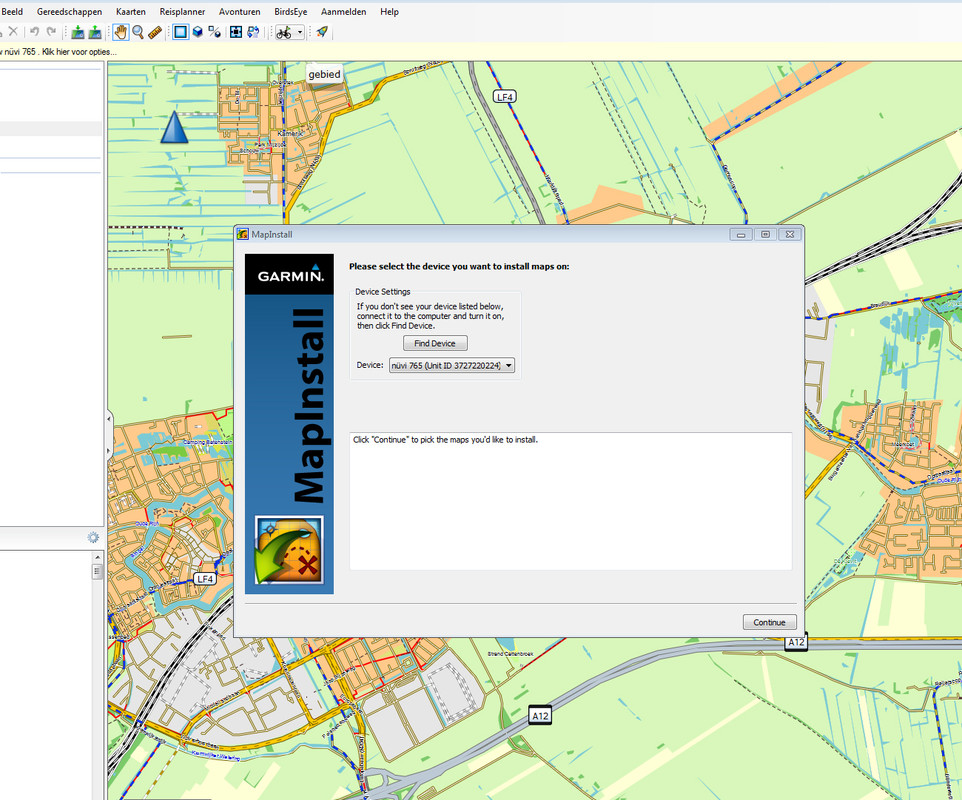Click the undo arrow icon

[34, 31]
